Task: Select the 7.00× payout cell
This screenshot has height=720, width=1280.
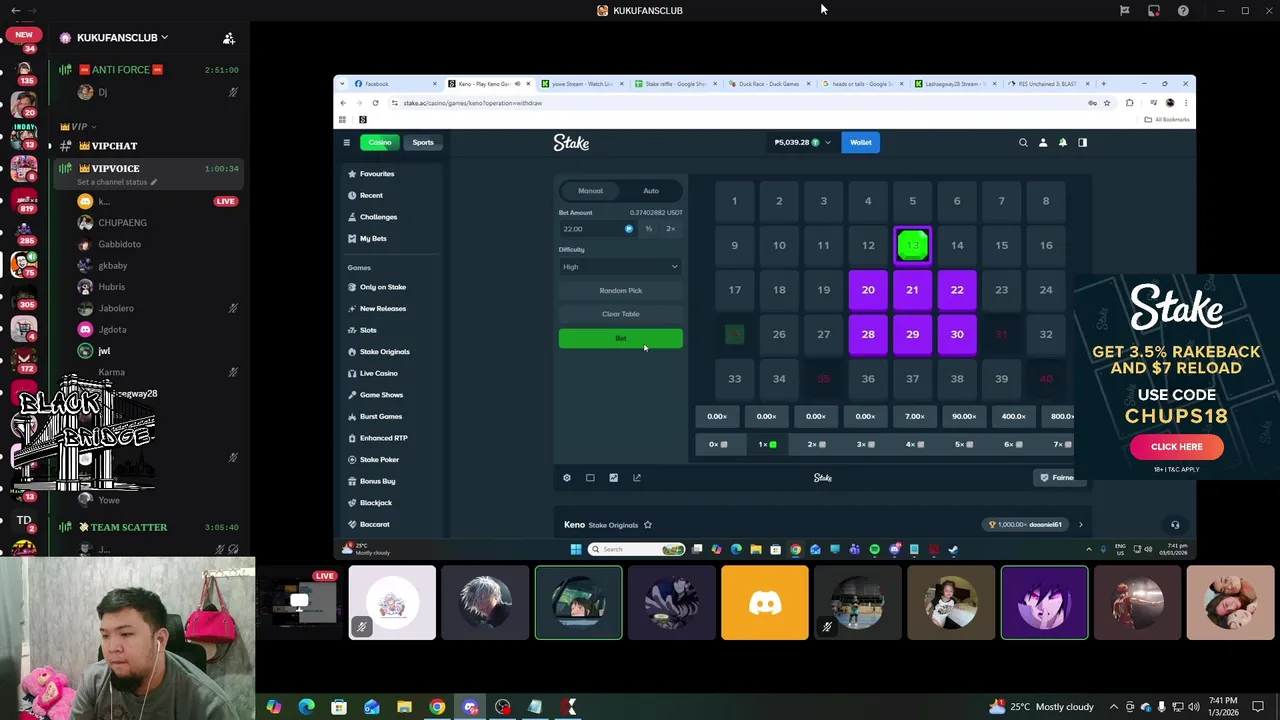Action: [x=914, y=417]
